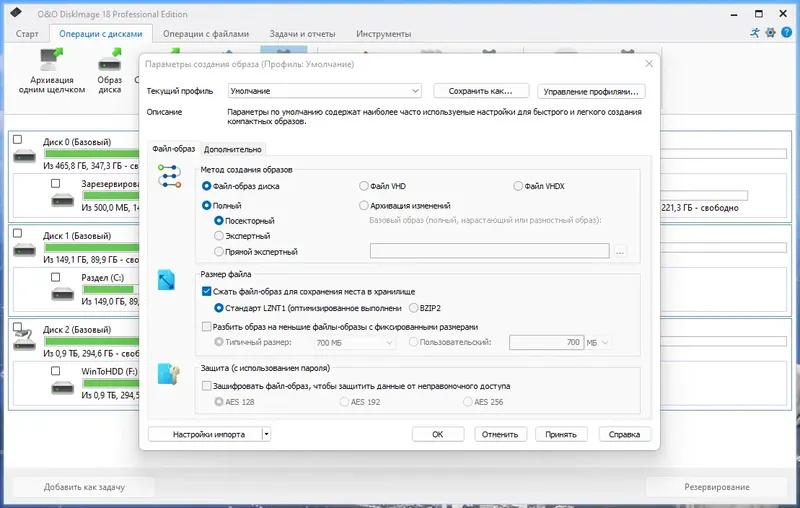Click the O&O DiskImage app logo icon
The width and height of the screenshot is (800, 508).
click(16, 12)
